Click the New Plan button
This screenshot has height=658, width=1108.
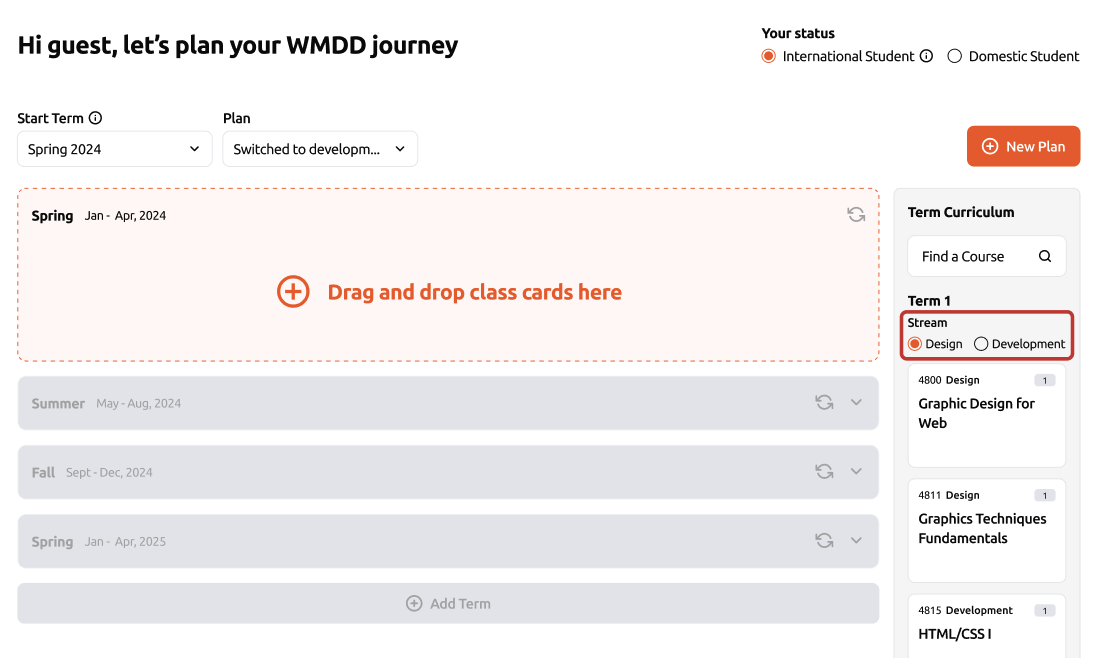1023,146
